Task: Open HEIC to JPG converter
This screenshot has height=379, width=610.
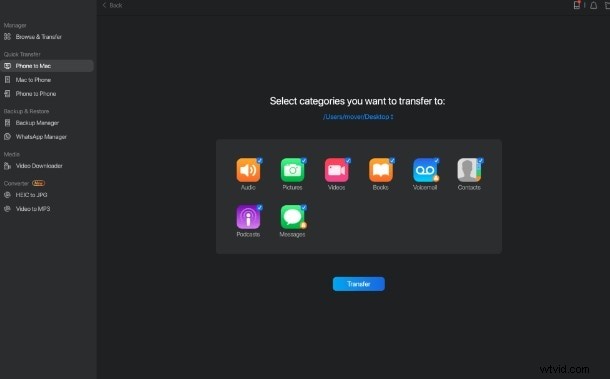Action: [32, 195]
